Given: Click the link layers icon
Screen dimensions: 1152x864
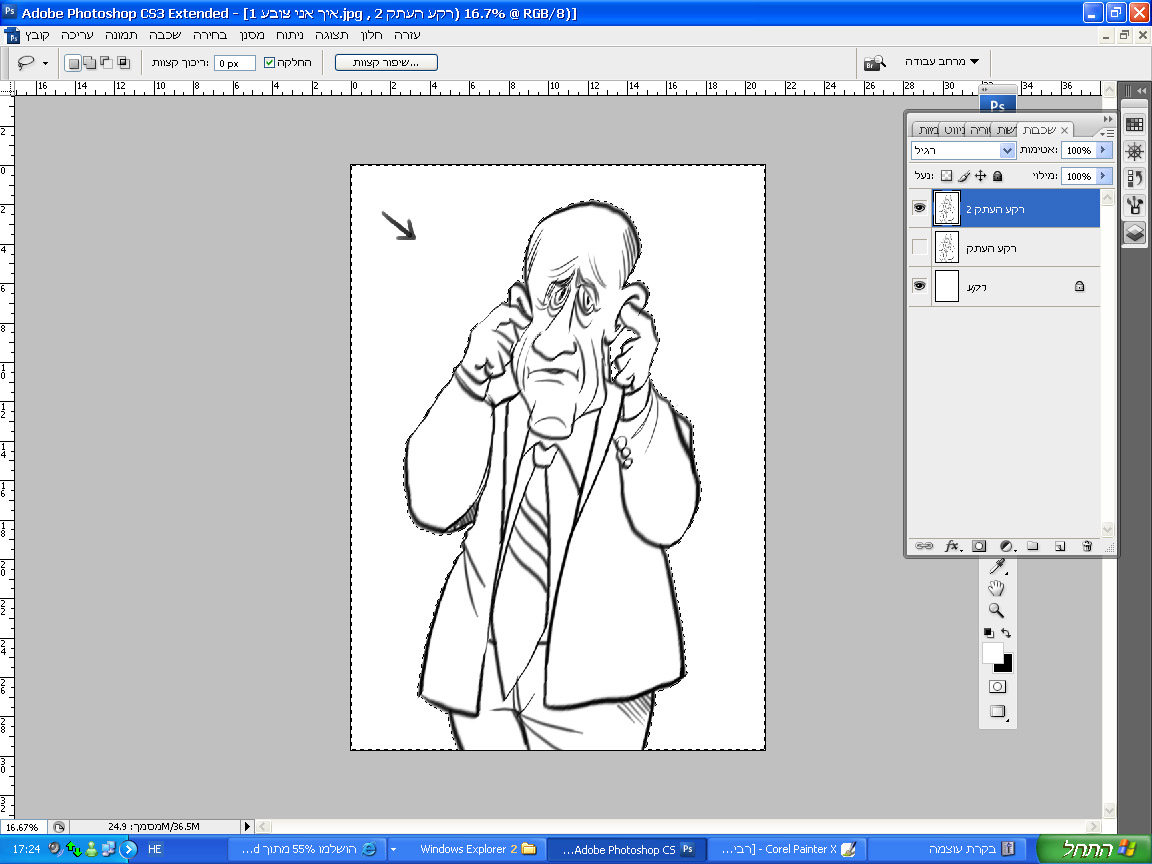Looking at the screenshot, I should (924, 546).
